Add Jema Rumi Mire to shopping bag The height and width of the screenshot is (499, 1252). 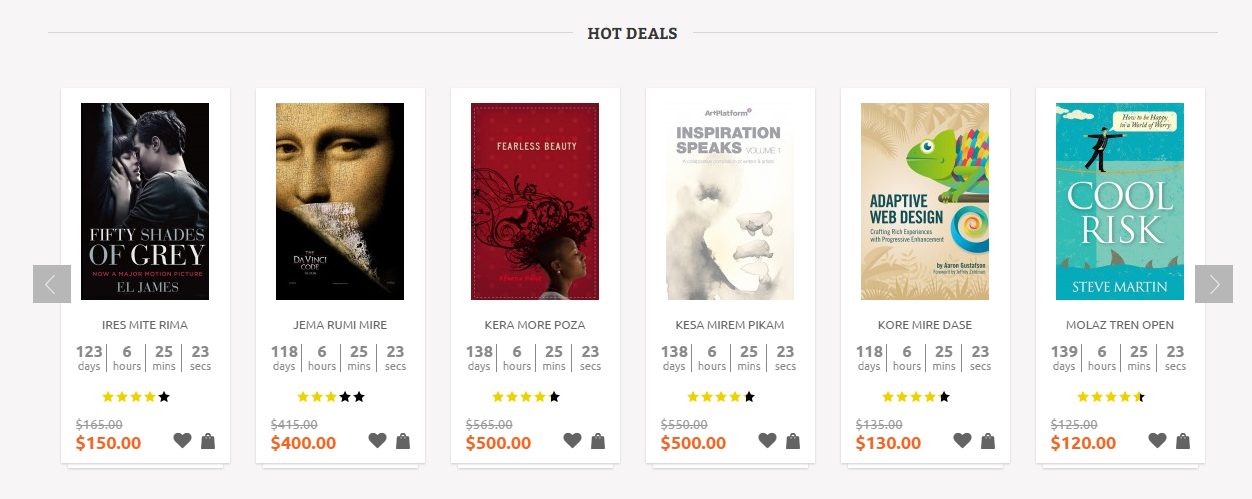pyautogui.click(x=403, y=440)
